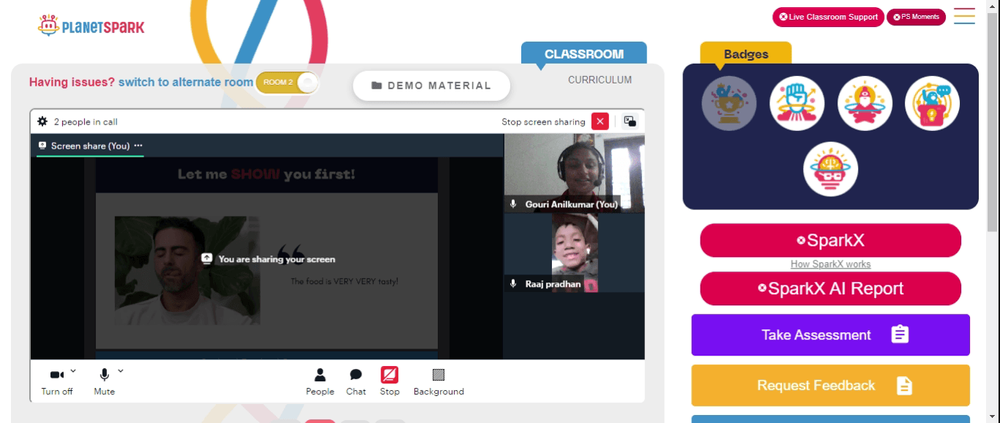This screenshot has height=423, width=1000.
Task: Toggle the ROOM 2 alternate room switch
Action: pos(287,82)
